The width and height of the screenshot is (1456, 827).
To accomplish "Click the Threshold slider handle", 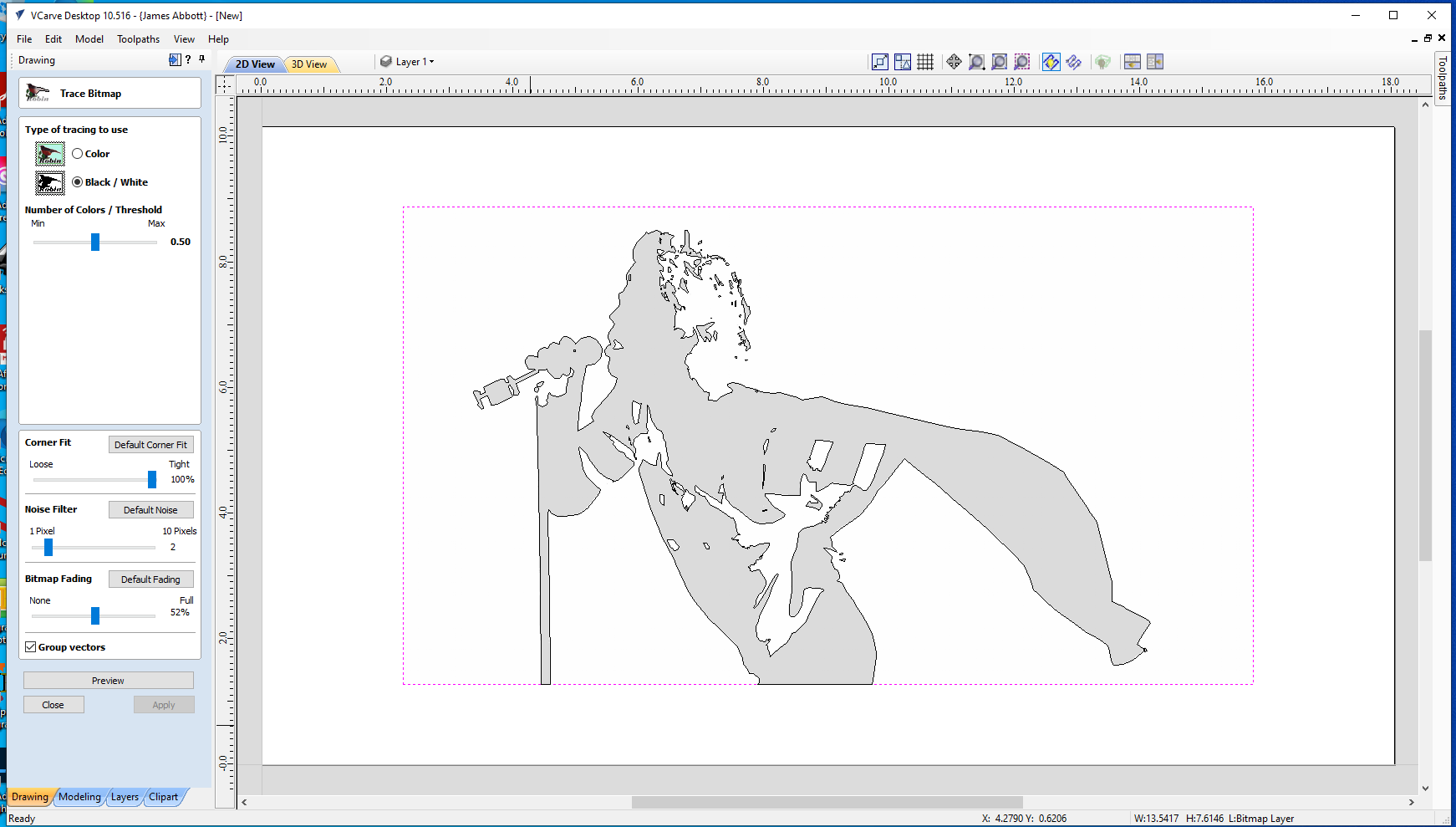I will point(95,242).
